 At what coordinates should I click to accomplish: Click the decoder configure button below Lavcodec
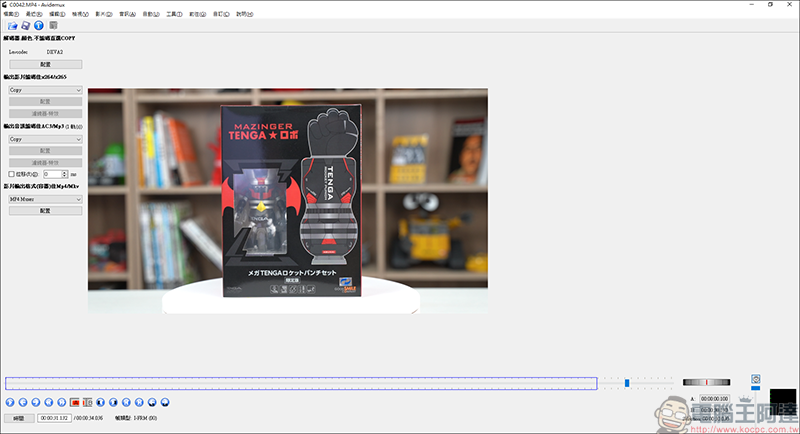(x=45, y=64)
